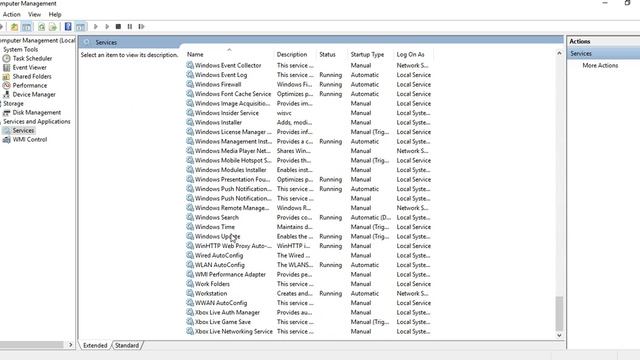640x360 pixels.
Task: Select the Device Manager icon
Action: click(x=7, y=94)
